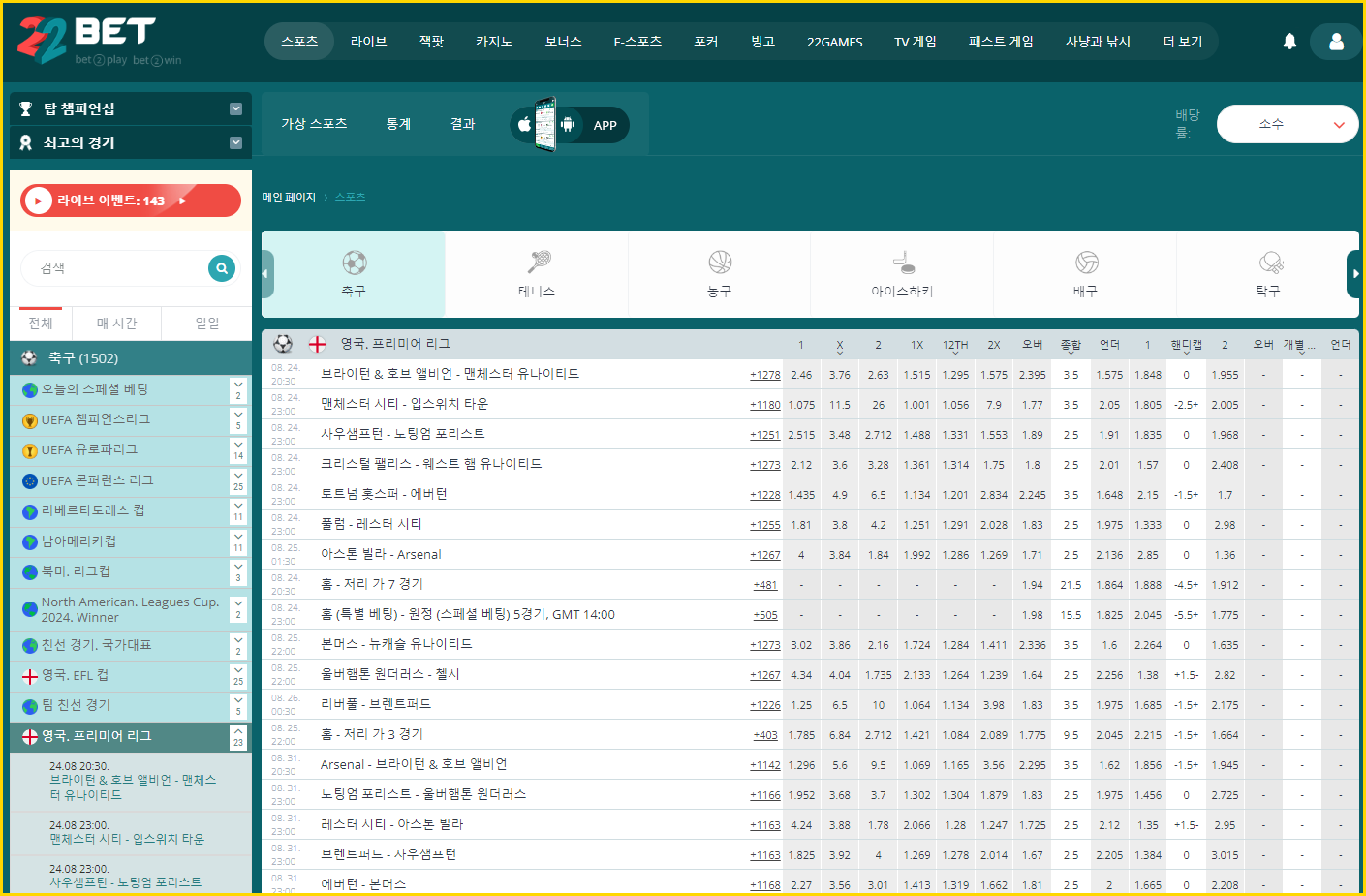This screenshot has width=1366, height=896.
Task: Click 라이브 이벤트: 143 button
Action: pos(131,201)
